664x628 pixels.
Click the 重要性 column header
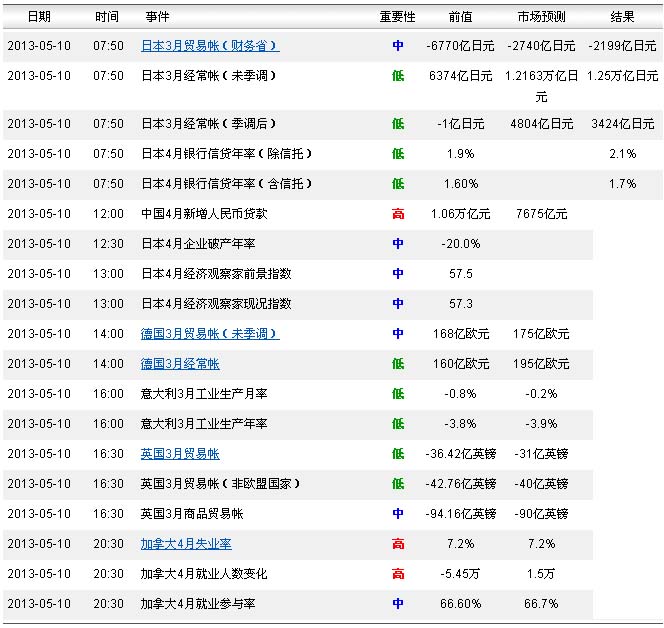point(397,17)
